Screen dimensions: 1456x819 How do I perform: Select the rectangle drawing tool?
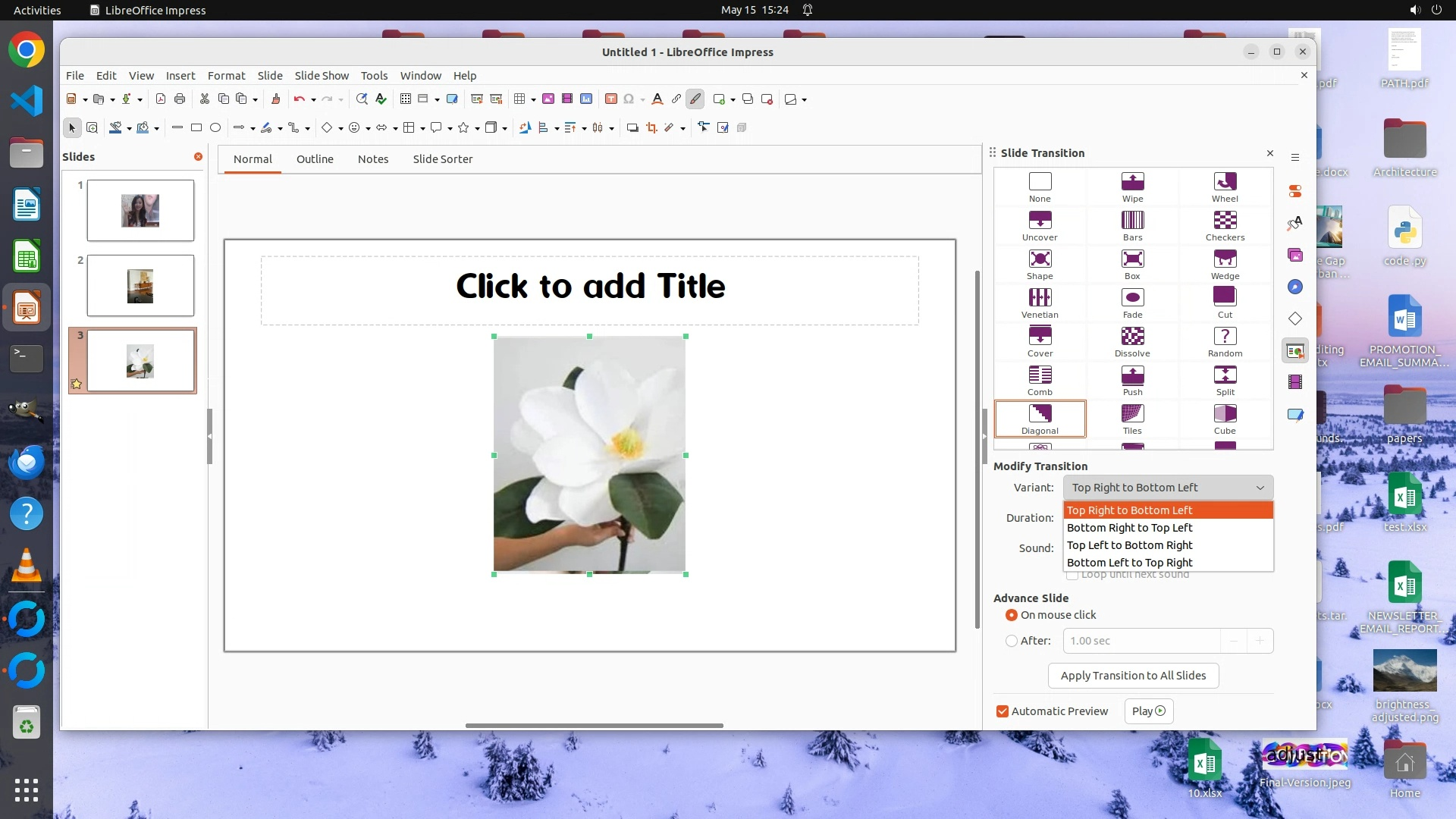pos(196,128)
